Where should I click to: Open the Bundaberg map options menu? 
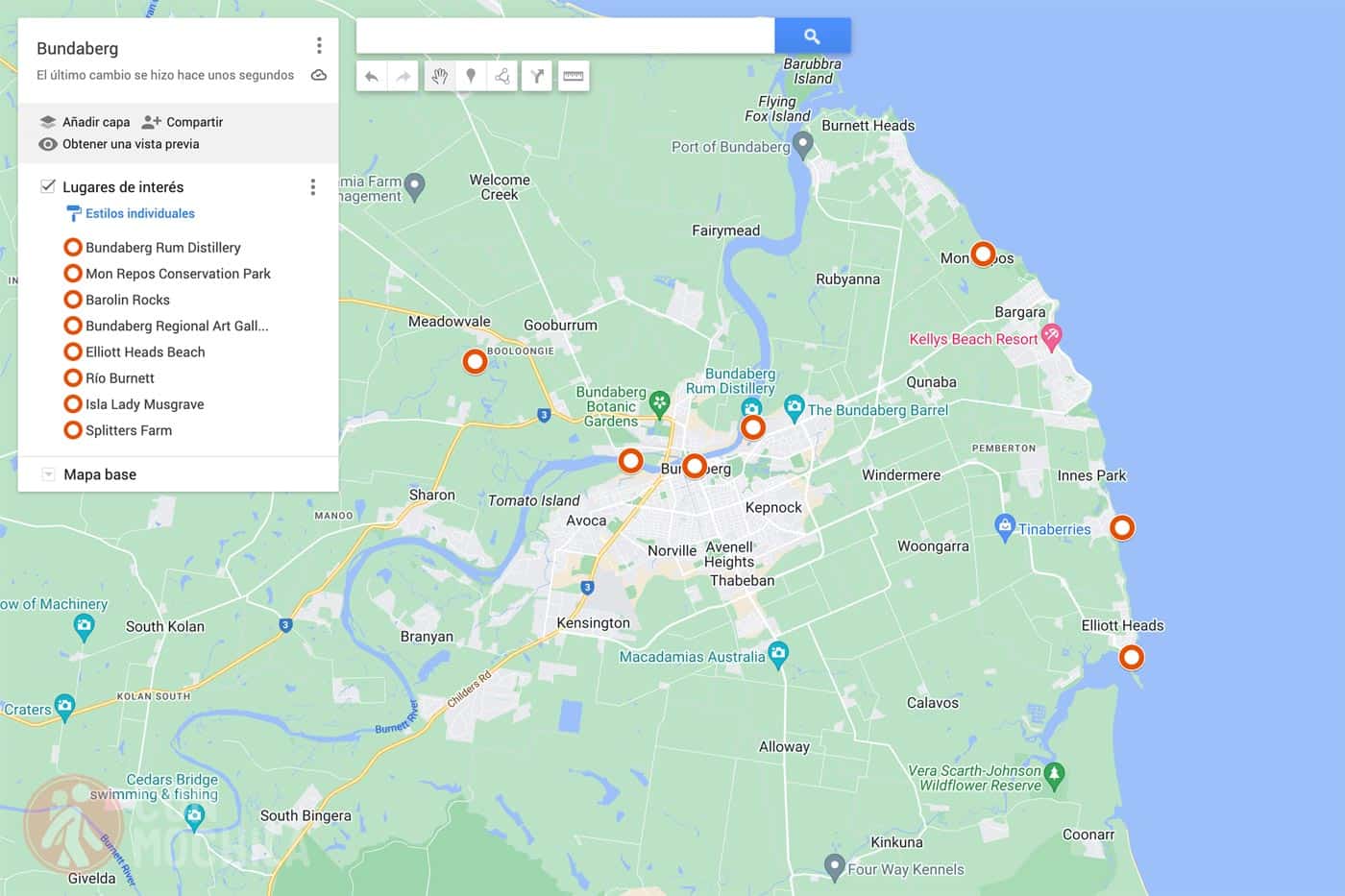319,46
